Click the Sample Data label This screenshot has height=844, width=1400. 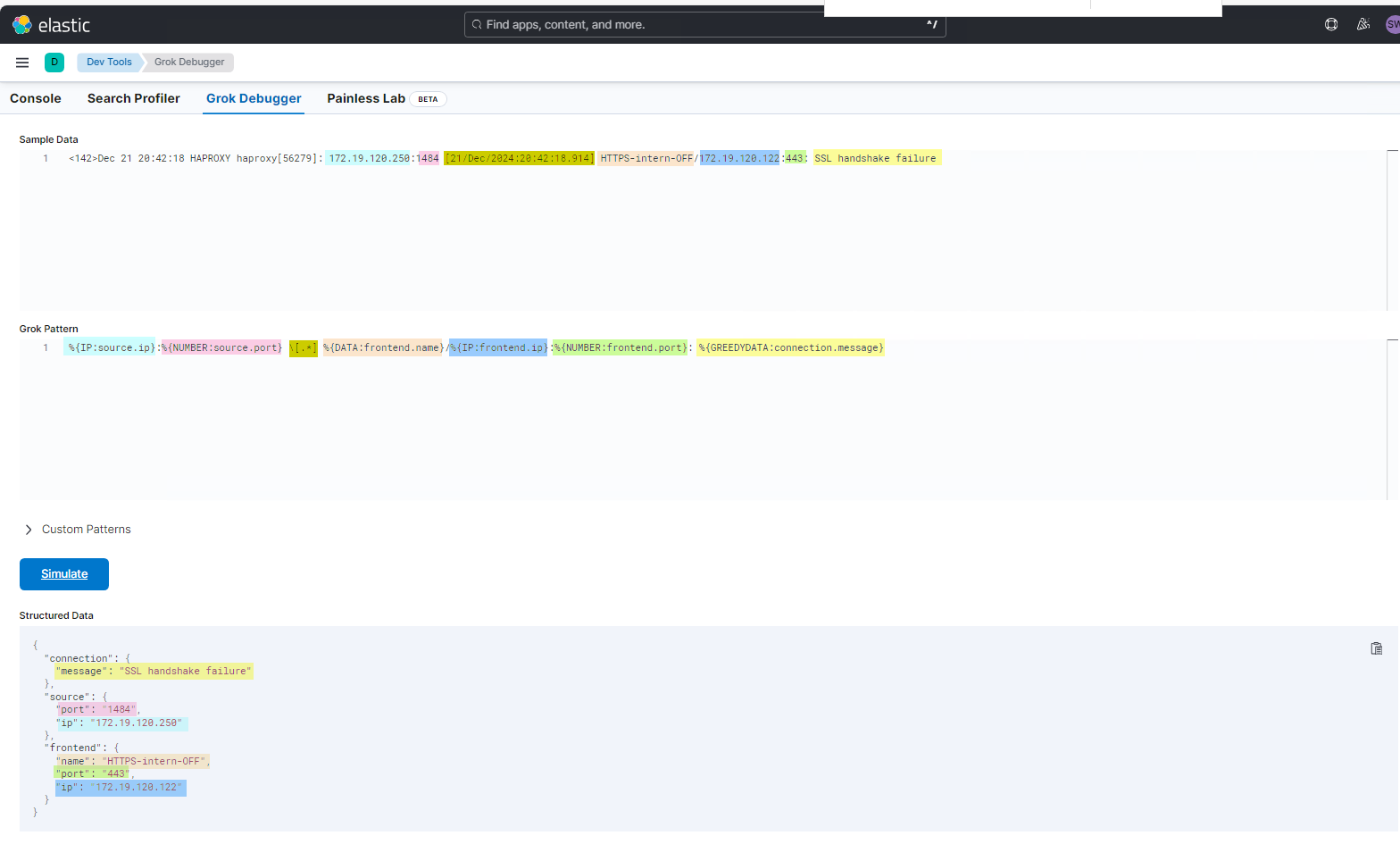pyautogui.click(x=48, y=139)
